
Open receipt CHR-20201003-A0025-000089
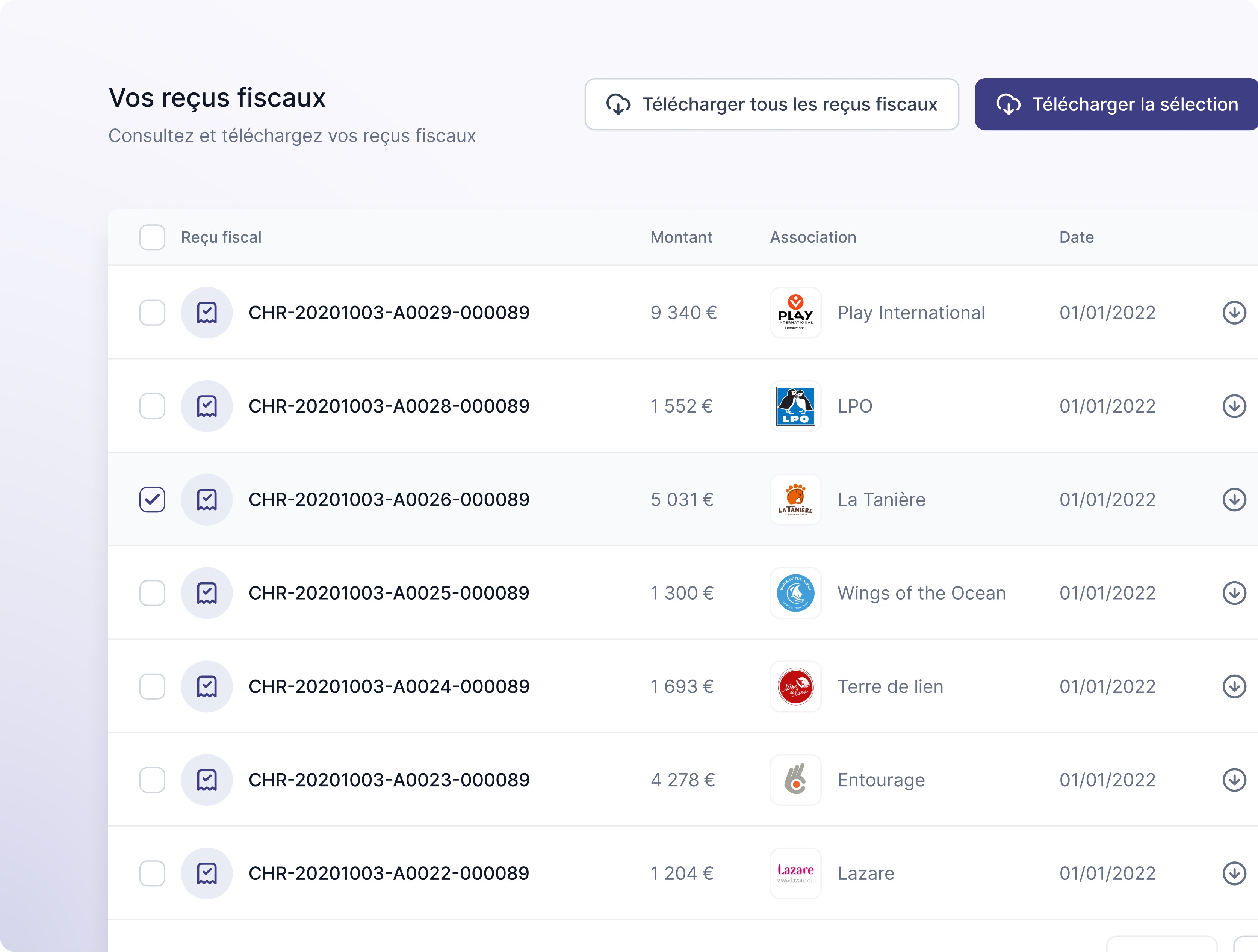389,593
